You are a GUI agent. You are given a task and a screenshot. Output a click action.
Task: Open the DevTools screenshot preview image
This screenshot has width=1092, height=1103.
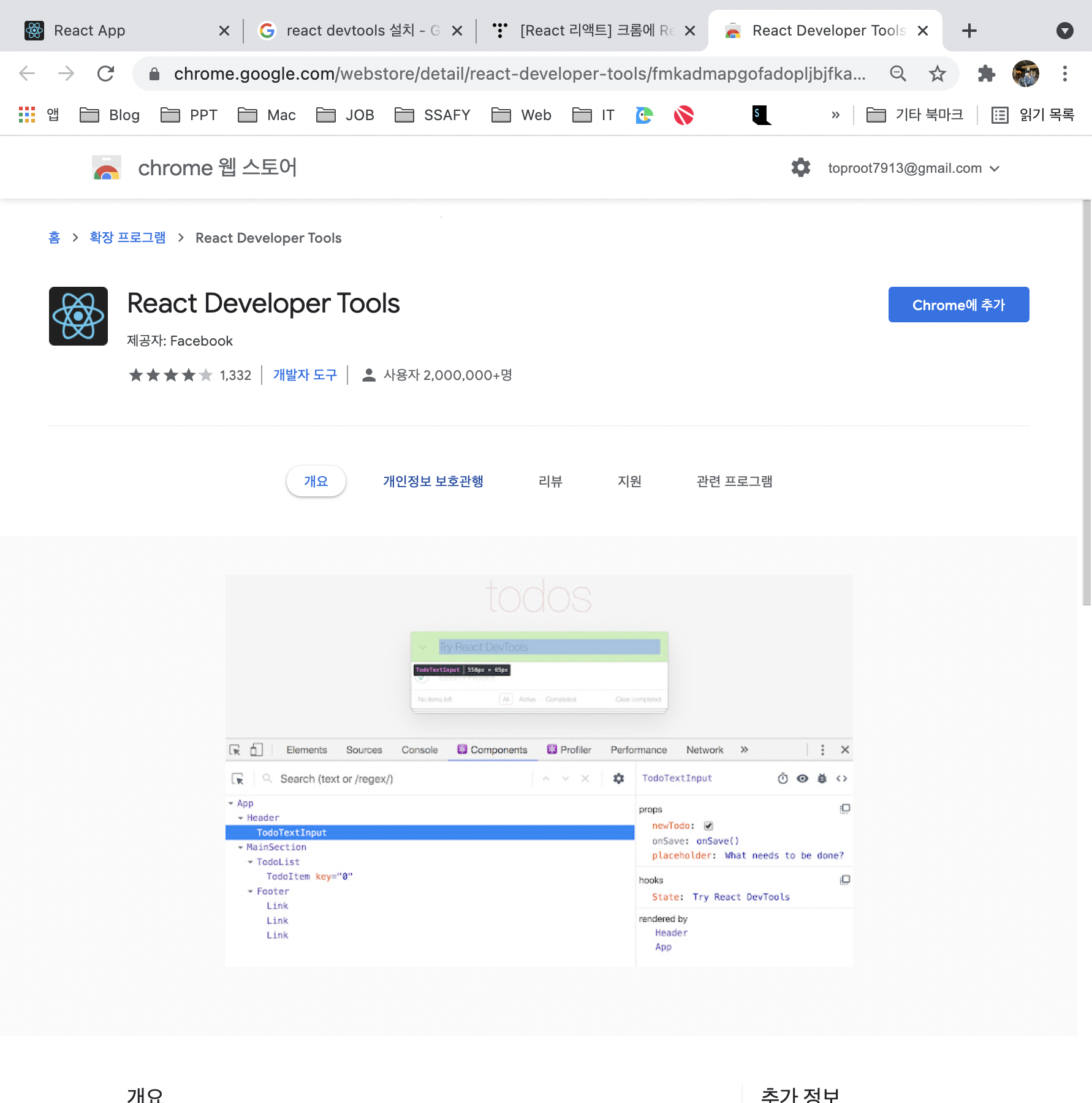539,771
